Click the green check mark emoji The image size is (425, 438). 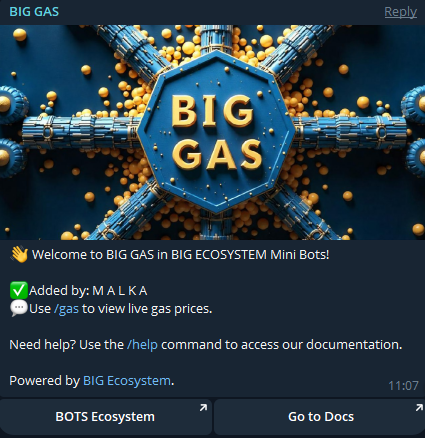19,290
